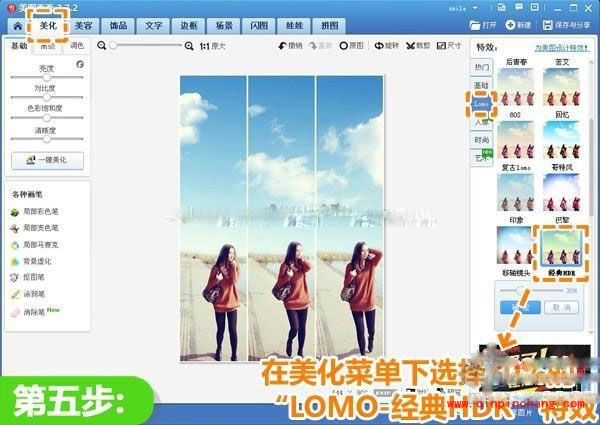Click the 对比度 slider handle
Screen dimensions: 600x425
tap(46, 97)
